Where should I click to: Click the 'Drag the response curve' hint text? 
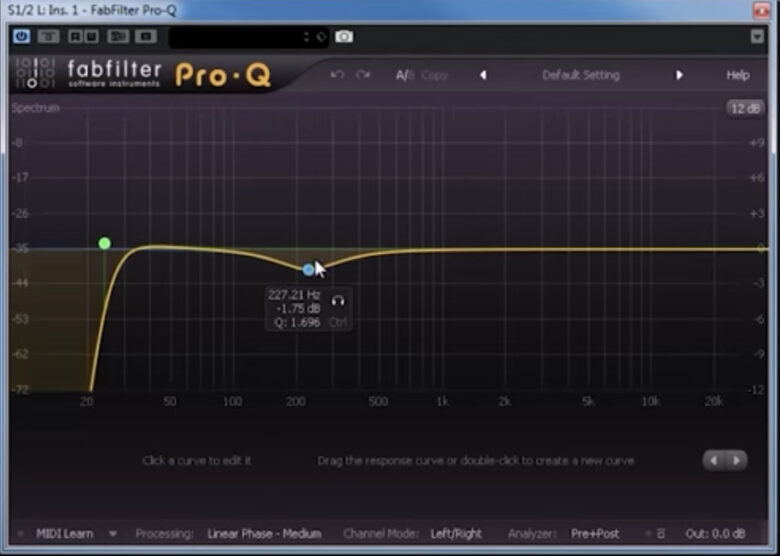click(476, 461)
